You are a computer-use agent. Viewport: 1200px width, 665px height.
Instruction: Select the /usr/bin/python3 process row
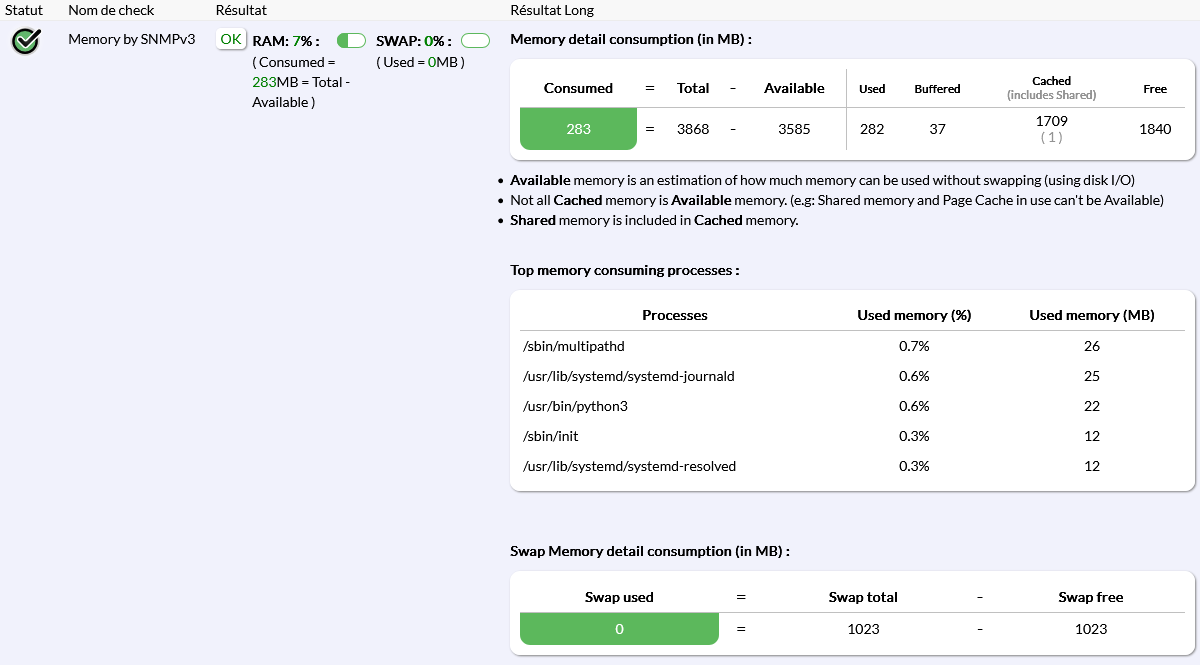pos(575,406)
